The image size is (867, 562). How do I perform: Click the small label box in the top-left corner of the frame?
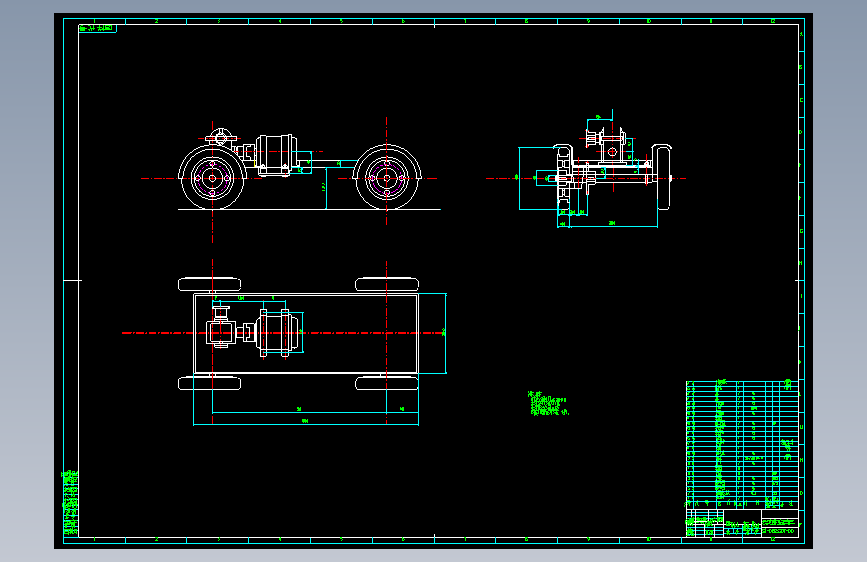97,28
